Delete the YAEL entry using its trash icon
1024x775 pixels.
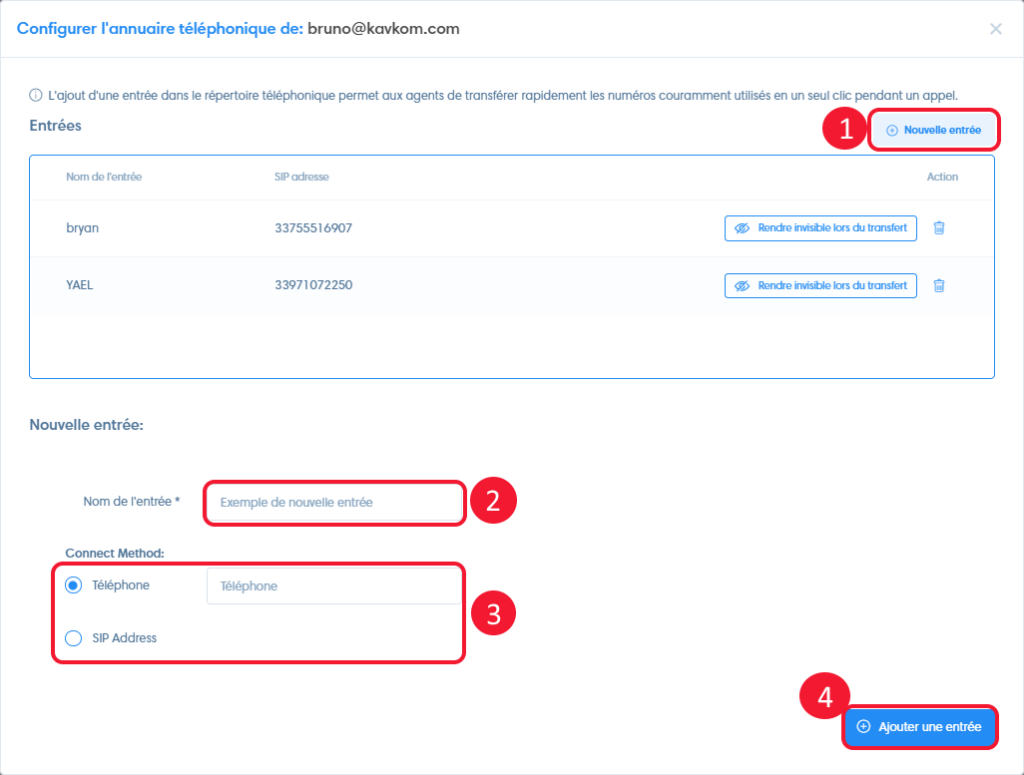pyautogui.click(x=938, y=285)
